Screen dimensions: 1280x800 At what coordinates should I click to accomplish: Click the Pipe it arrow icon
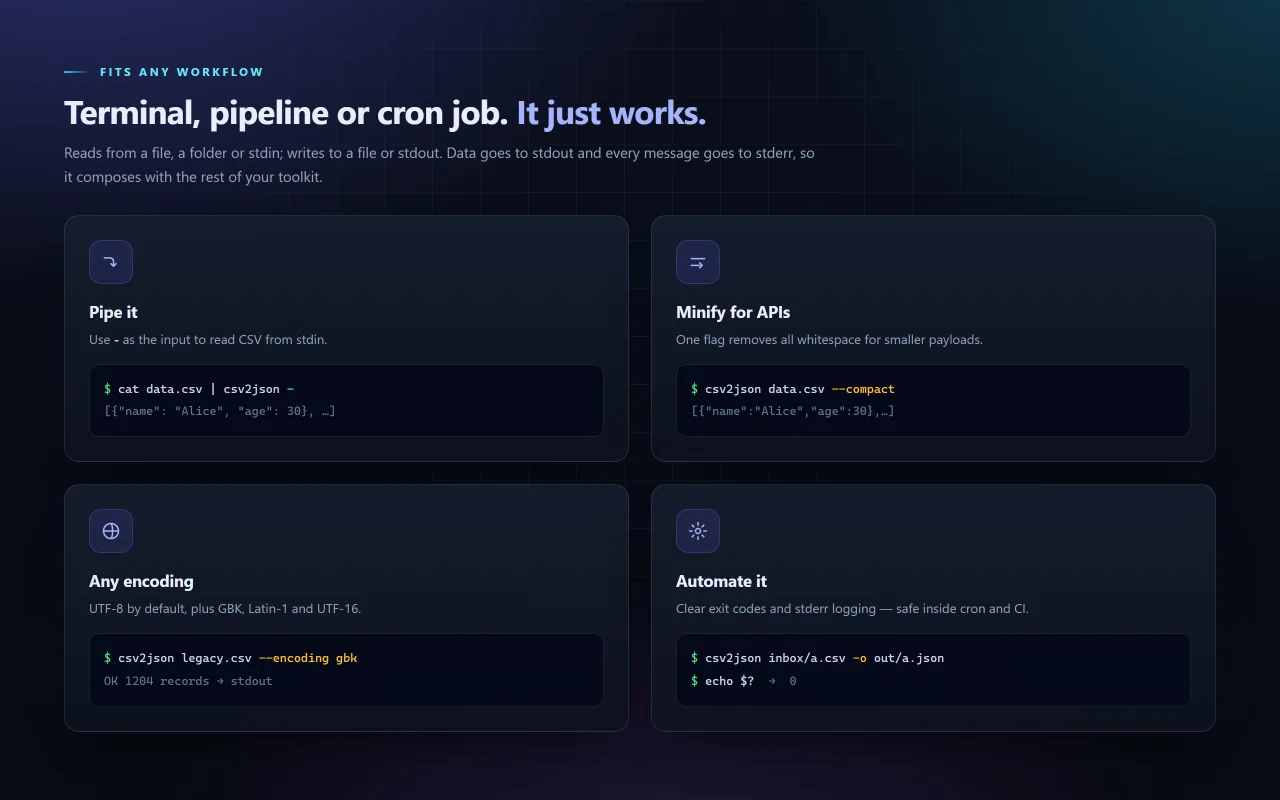(x=111, y=262)
